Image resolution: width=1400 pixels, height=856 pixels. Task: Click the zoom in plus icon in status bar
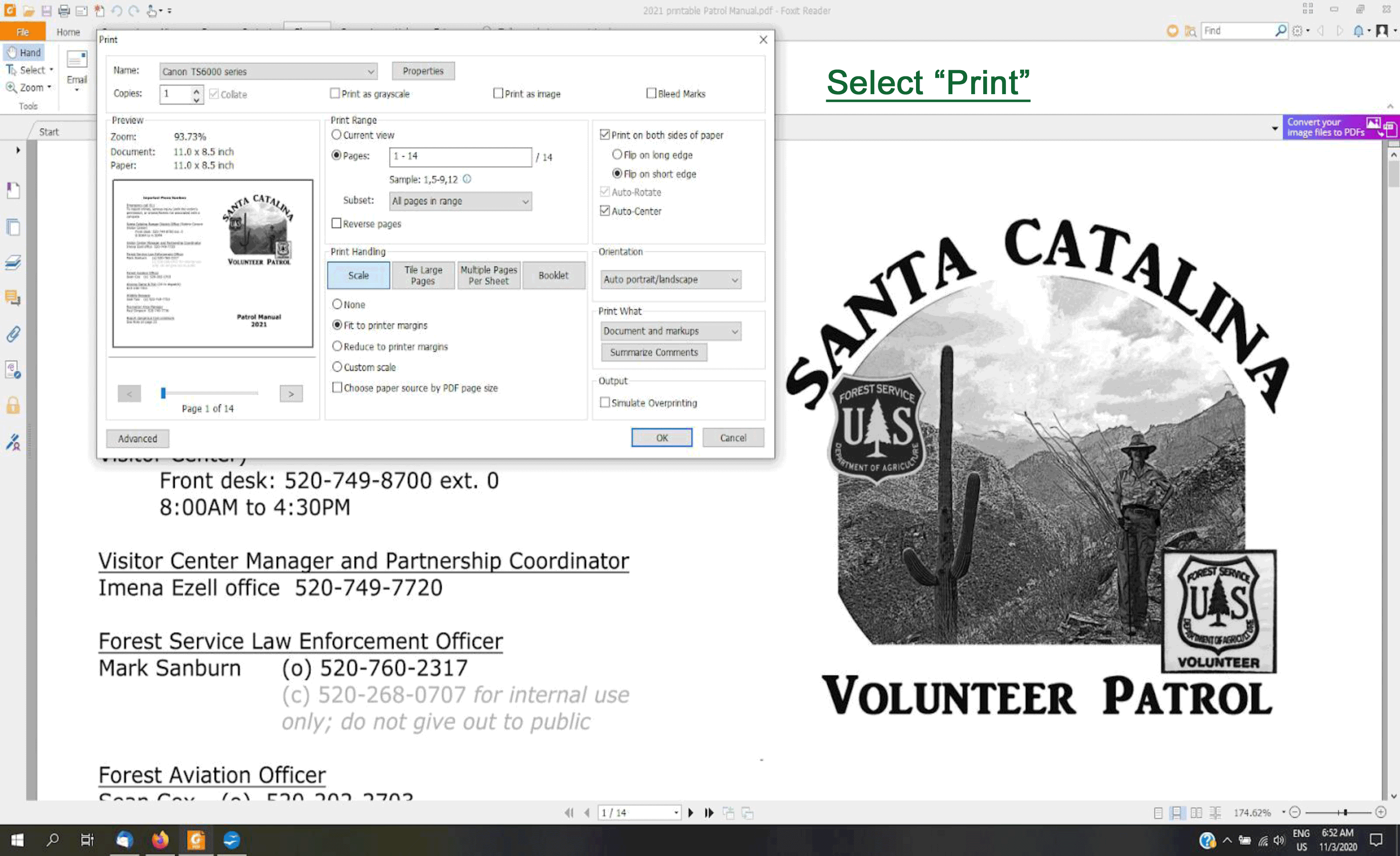[1381, 812]
